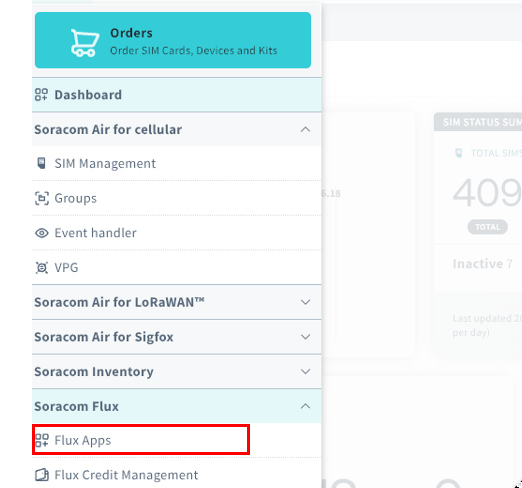Expand the Soracom Air for LoRaWAN section
The image size is (522, 488).
point(305,302)
